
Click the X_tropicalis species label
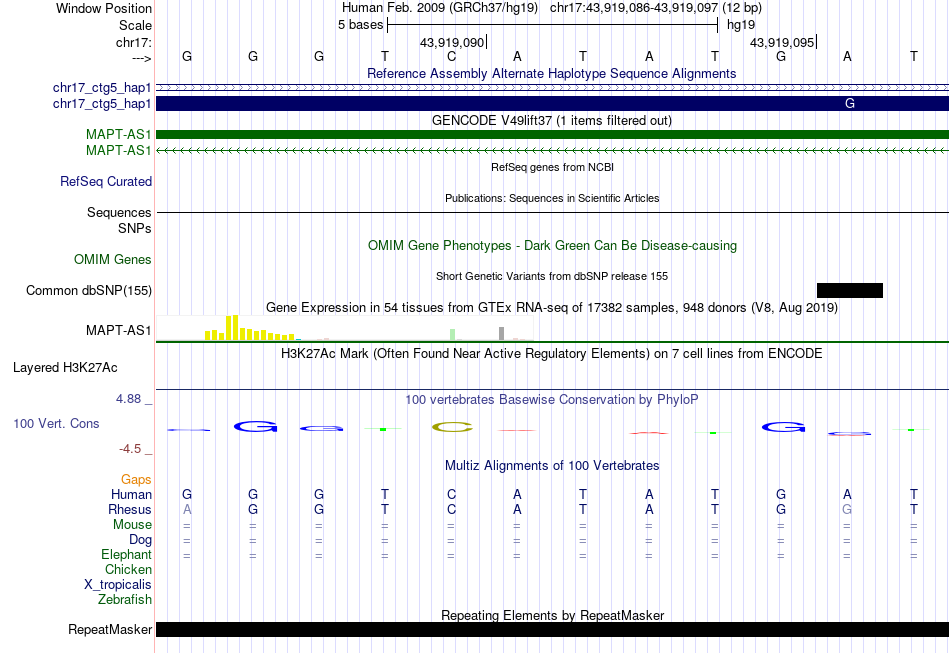point(118,585)
